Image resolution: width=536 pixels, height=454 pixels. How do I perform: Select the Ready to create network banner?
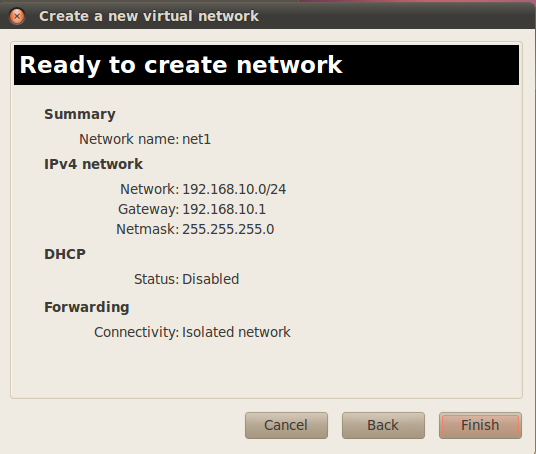click(x=266, y=65)
